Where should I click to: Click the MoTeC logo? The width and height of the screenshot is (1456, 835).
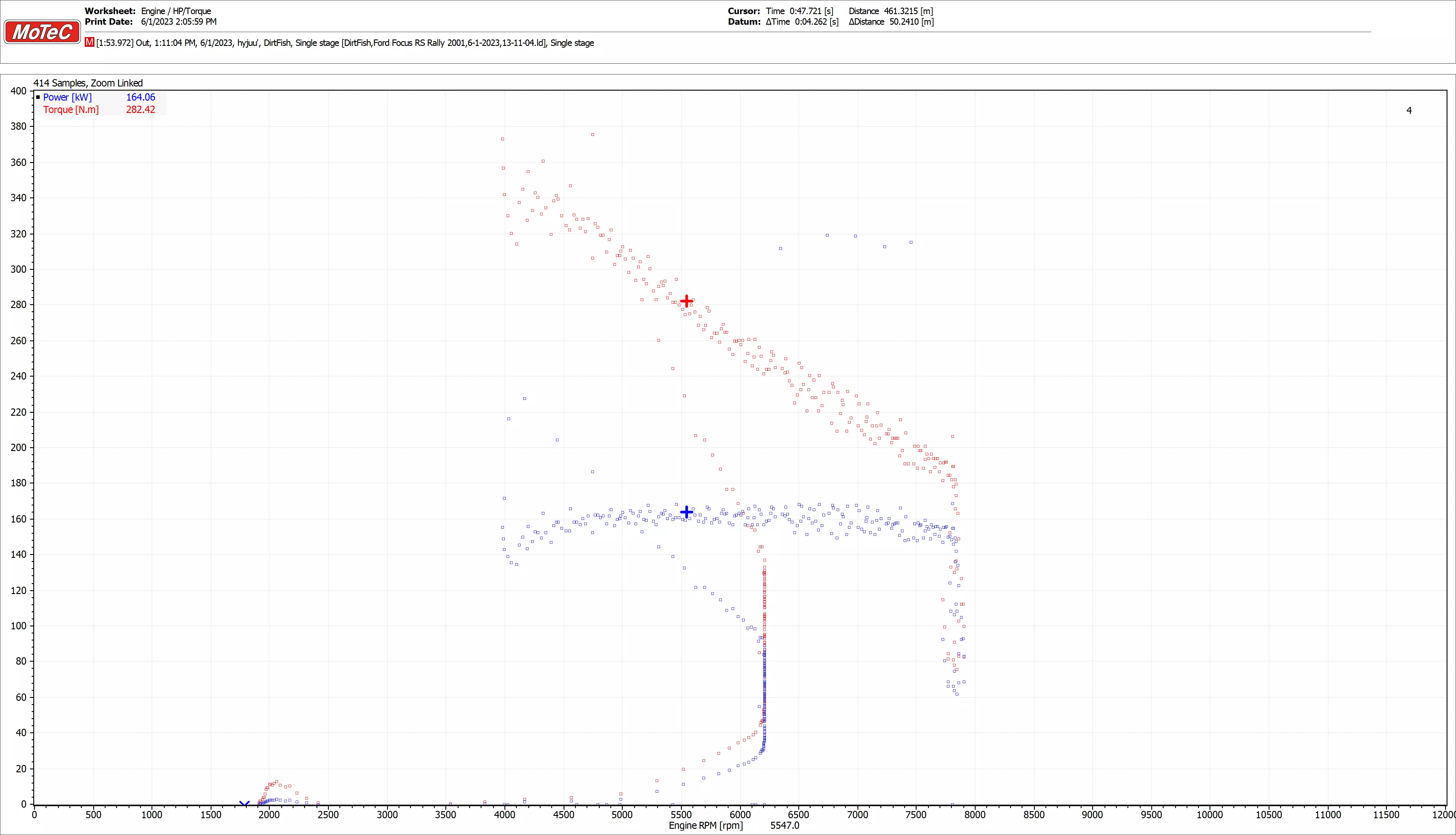click(42, 31)
